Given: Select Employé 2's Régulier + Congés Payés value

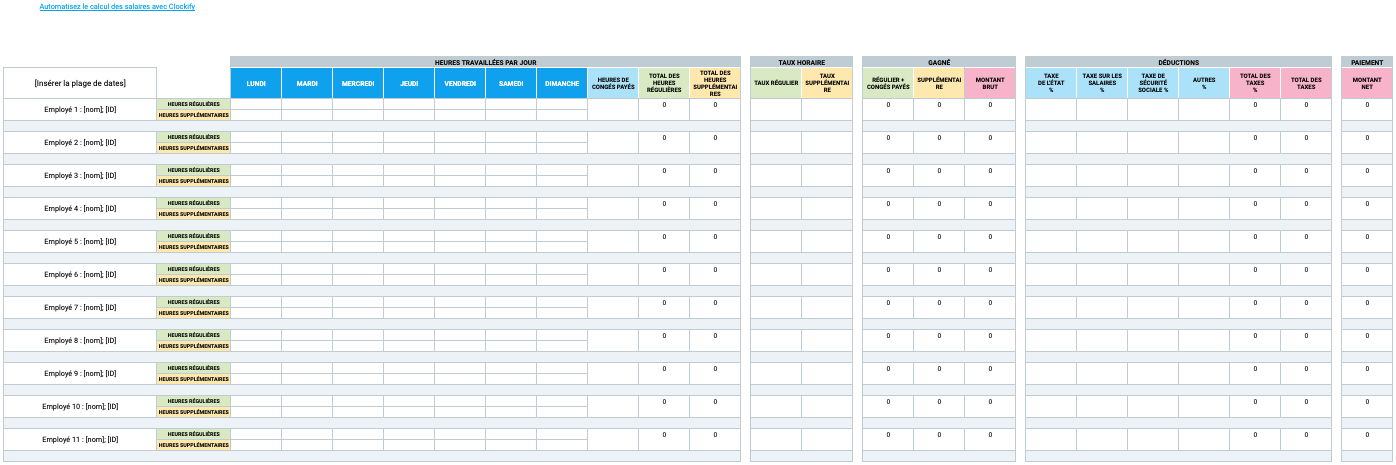Looking at the screenshot, I should [x=888, y=142].
